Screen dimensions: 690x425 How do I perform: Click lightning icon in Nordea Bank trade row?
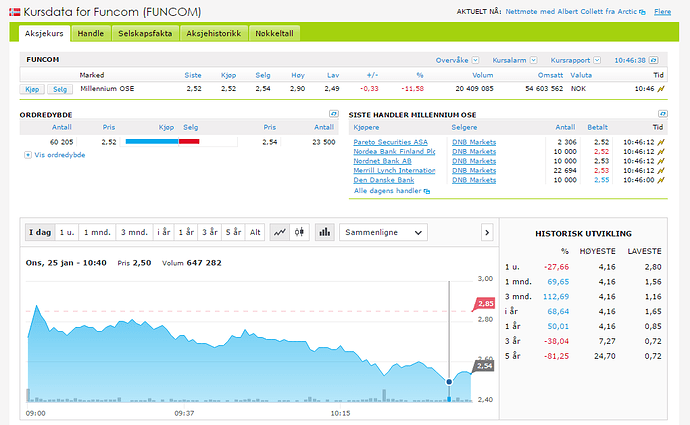661,152
